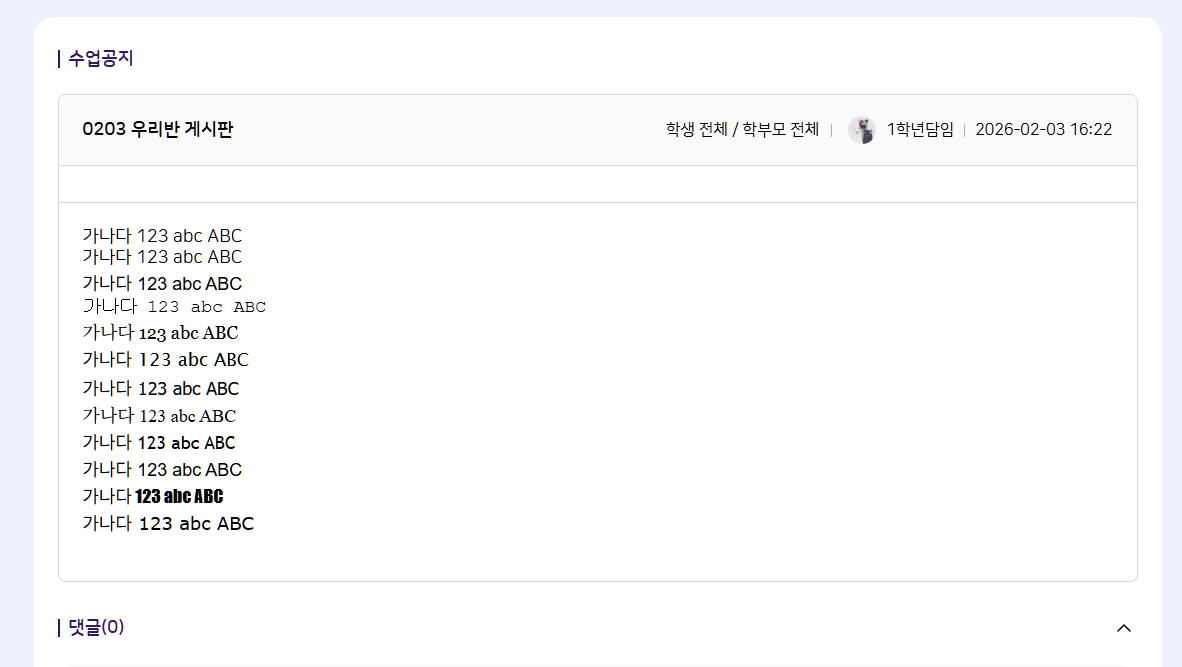Click the seventh line of sample text
This screenshot has height=667, width=1182.
click(x=161, y=388)
